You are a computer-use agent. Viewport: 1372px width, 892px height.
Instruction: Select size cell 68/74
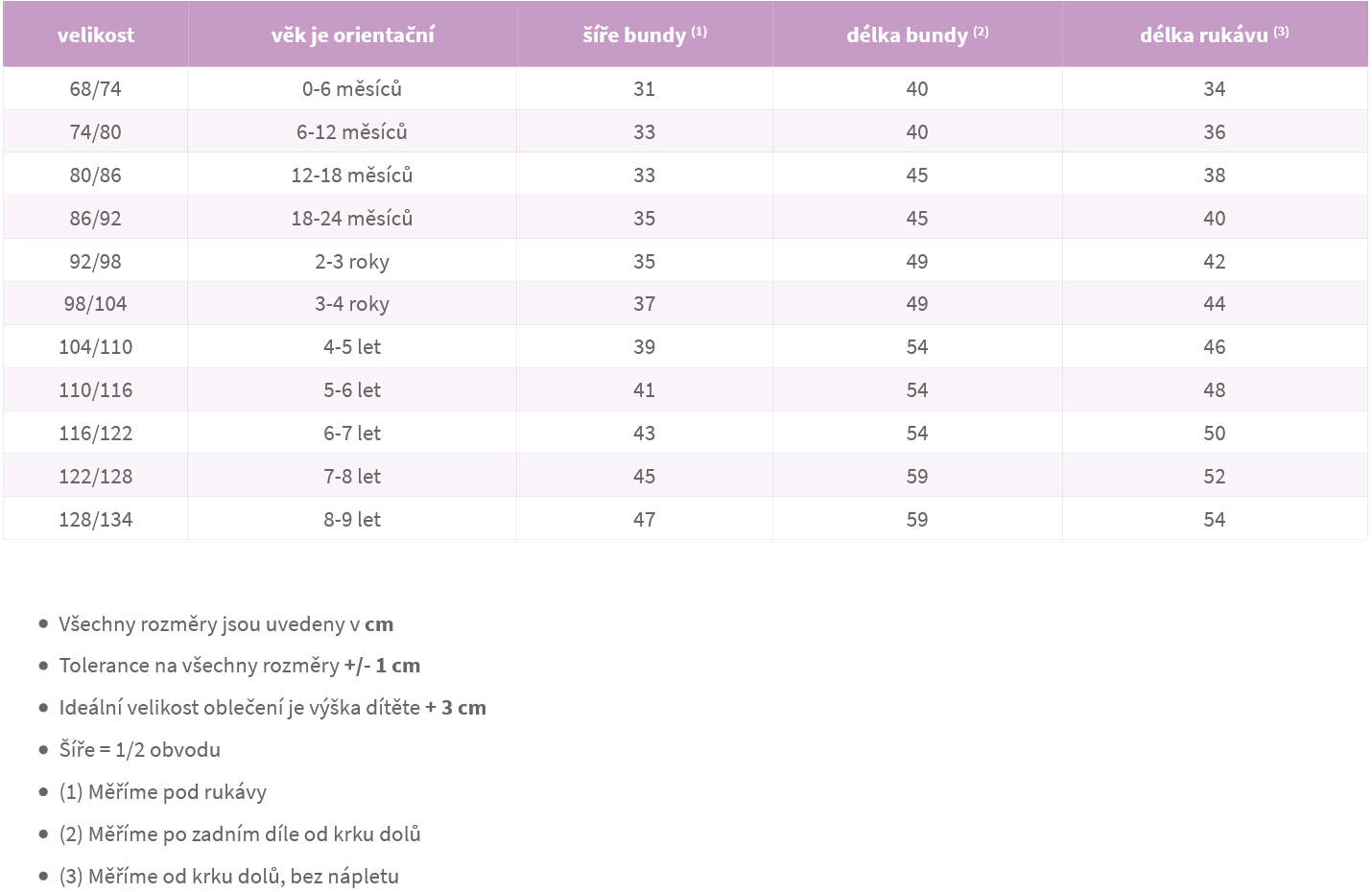click(96, 88)
